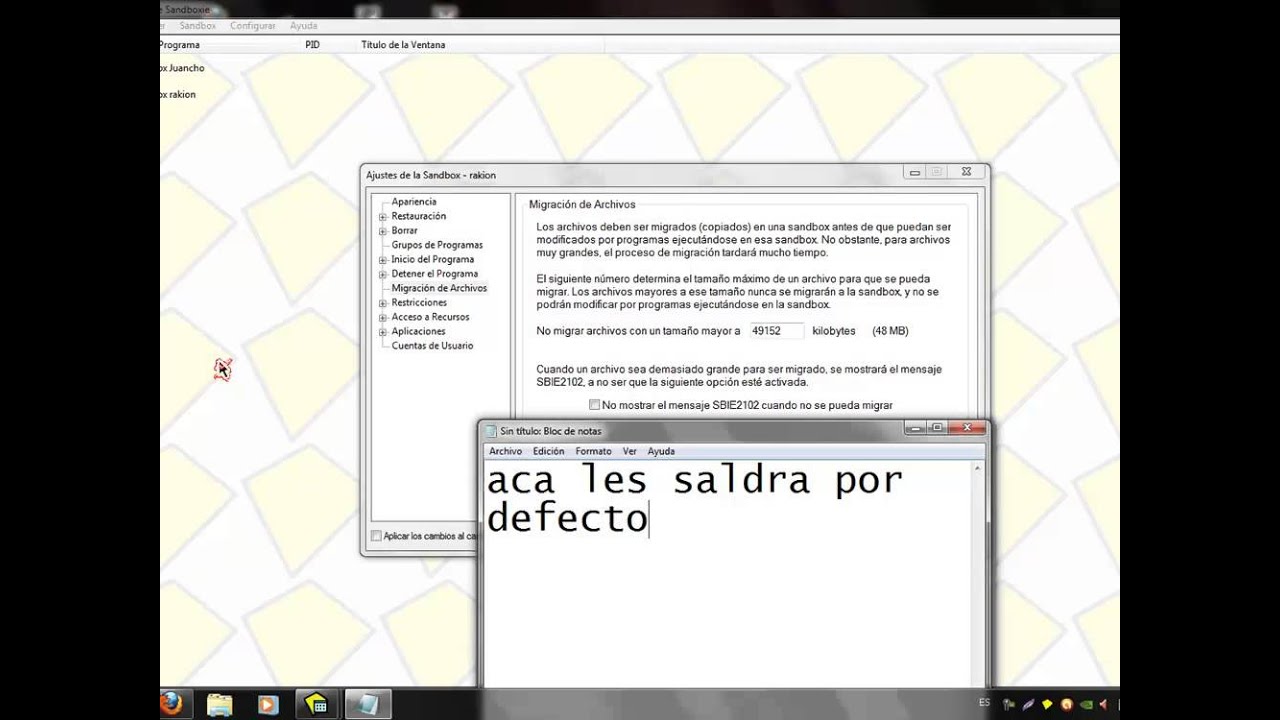This screenshot has height=720, width=1280.
Task: Select Restauración tree item label
Action: [x=419, y=216]
